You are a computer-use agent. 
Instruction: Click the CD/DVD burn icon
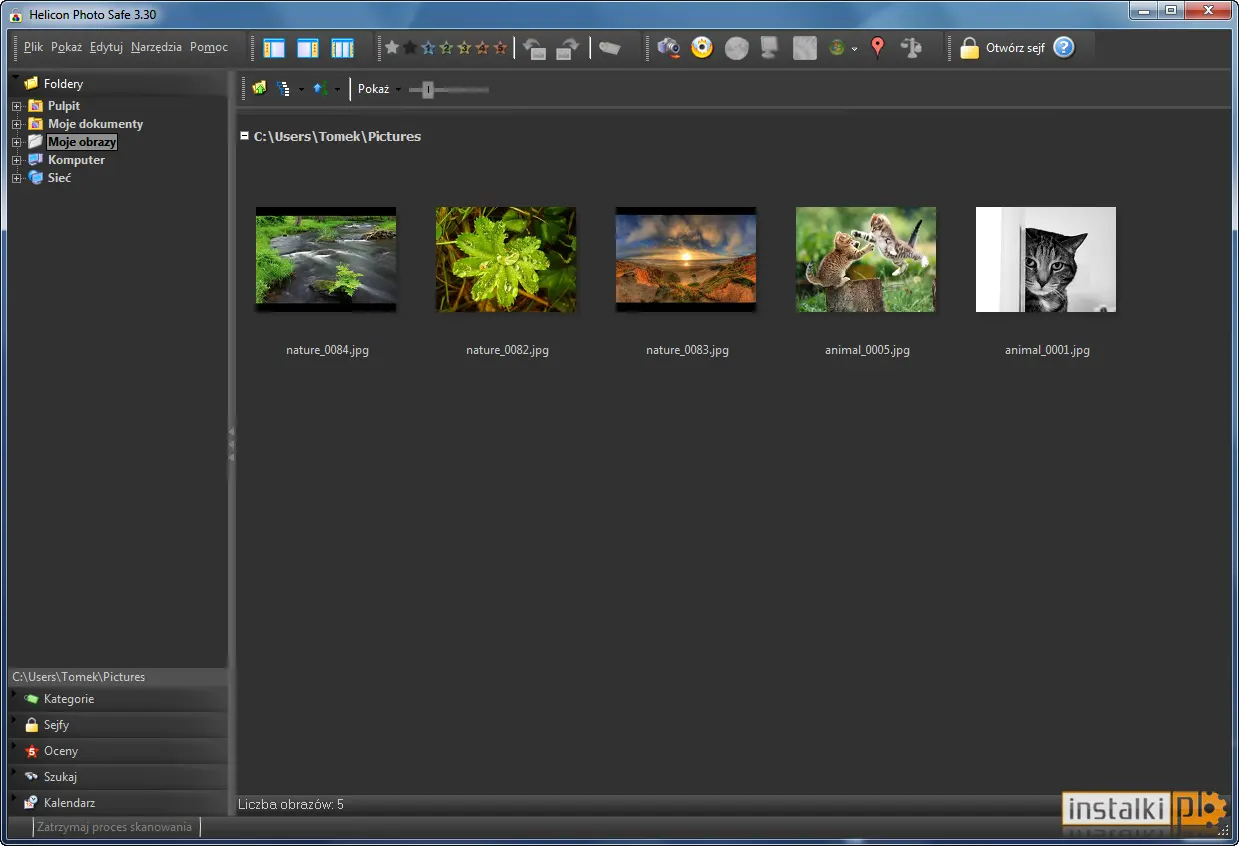coord(702,47)
